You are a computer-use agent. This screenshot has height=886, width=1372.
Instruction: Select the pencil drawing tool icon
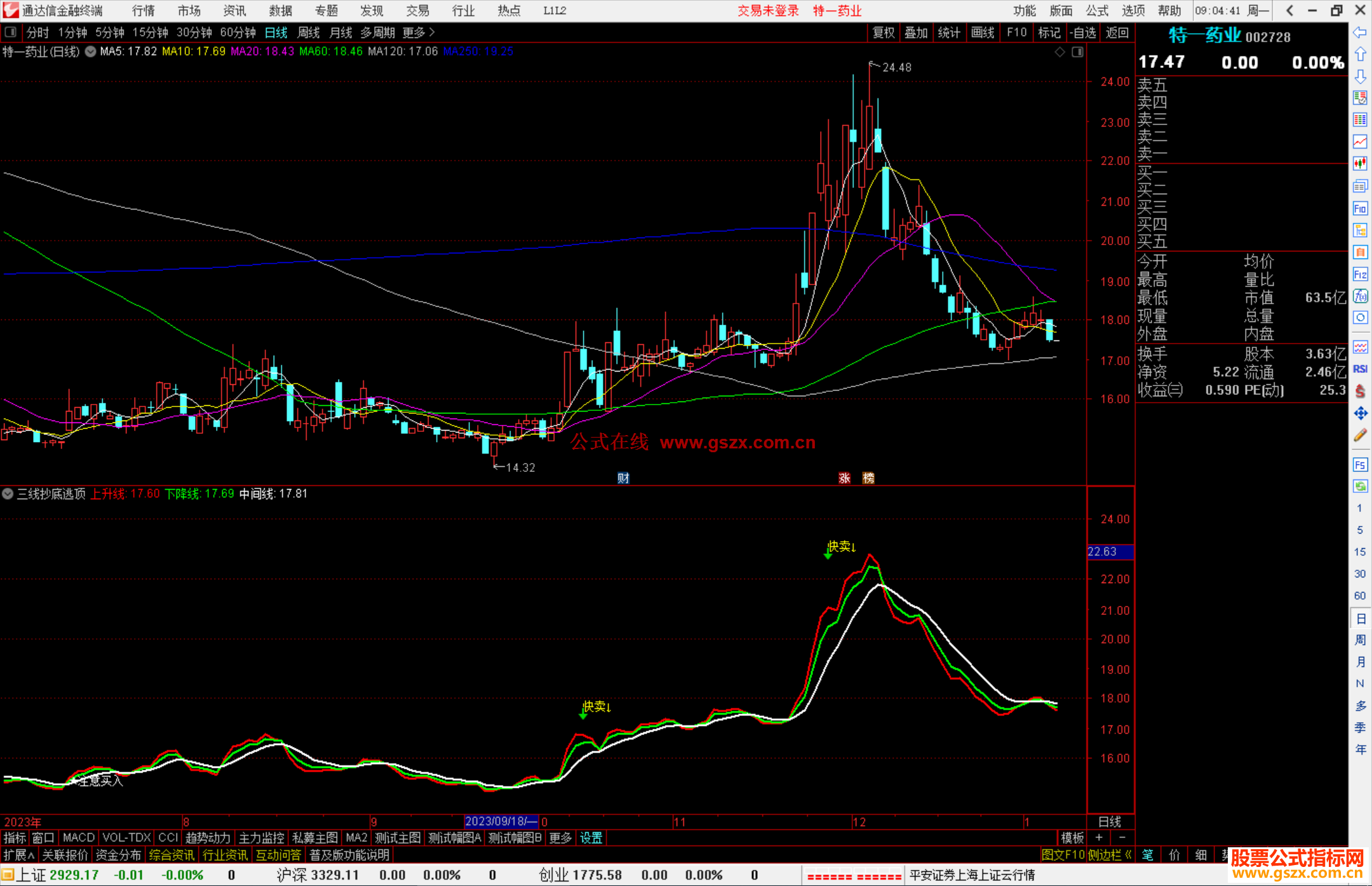1360,436
